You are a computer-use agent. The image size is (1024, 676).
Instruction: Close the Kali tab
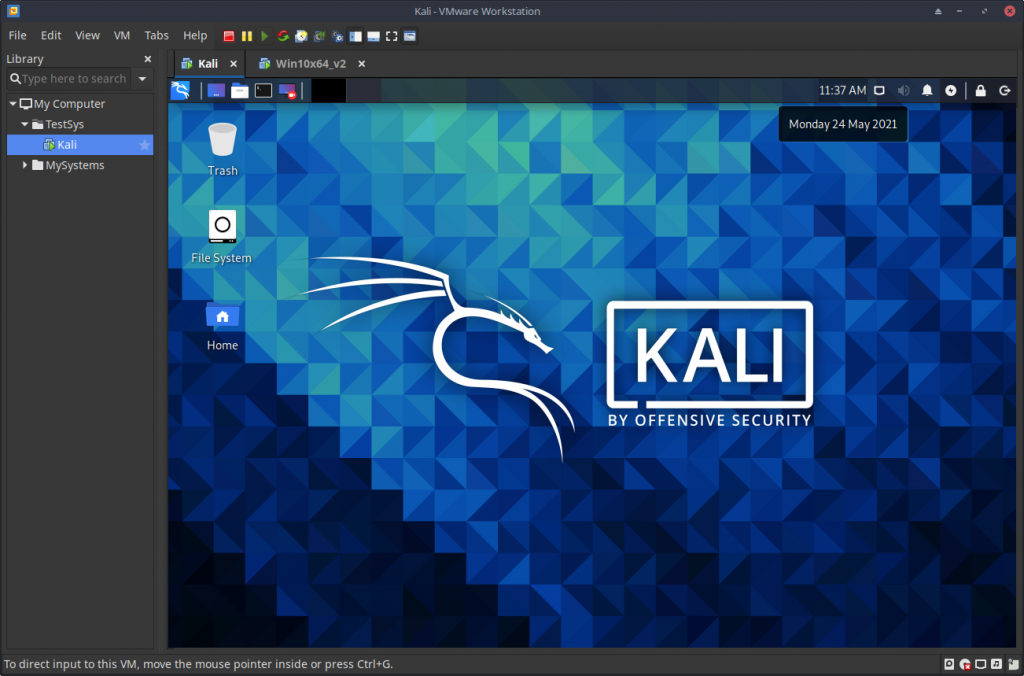(x=233, y=63)
